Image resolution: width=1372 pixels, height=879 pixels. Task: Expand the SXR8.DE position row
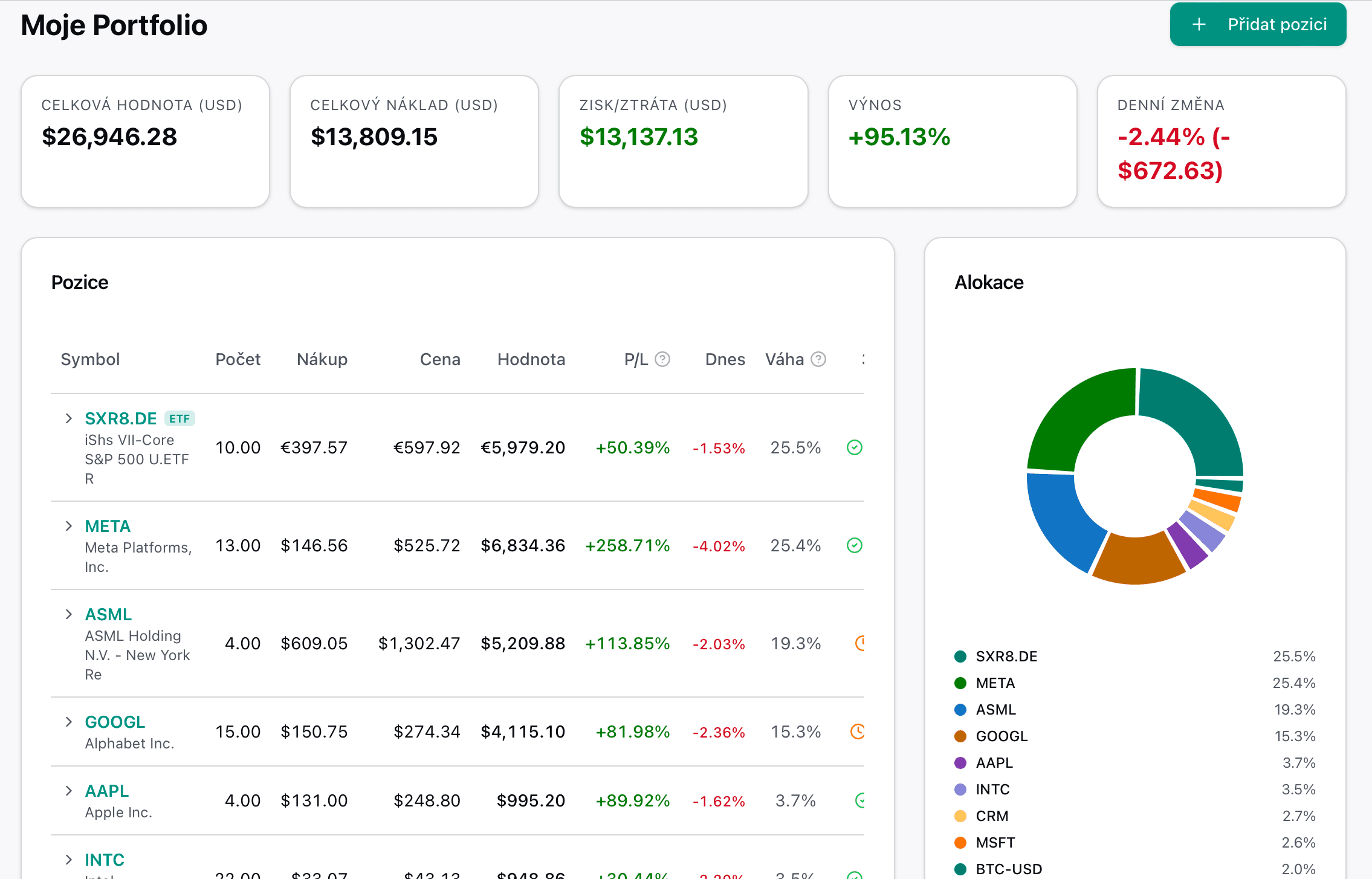[69, 418]
